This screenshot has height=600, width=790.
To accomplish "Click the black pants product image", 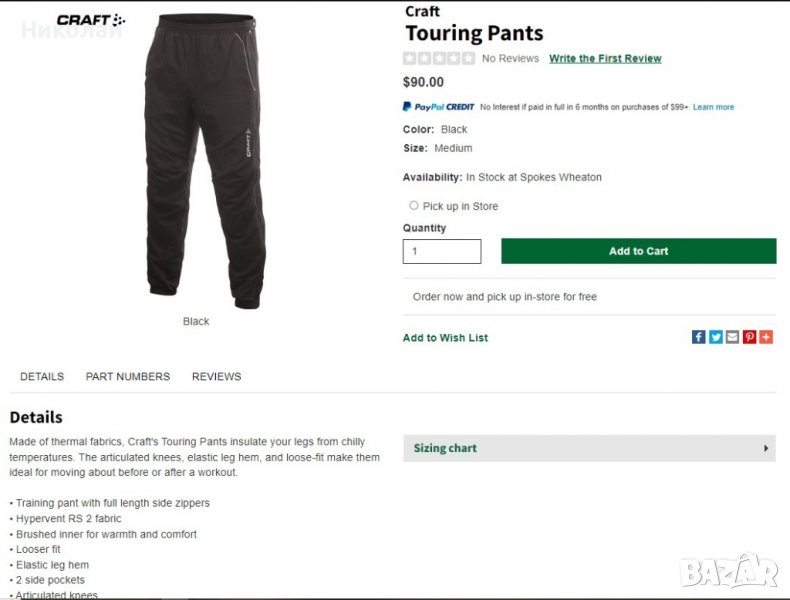I will (x=203, y=160).
